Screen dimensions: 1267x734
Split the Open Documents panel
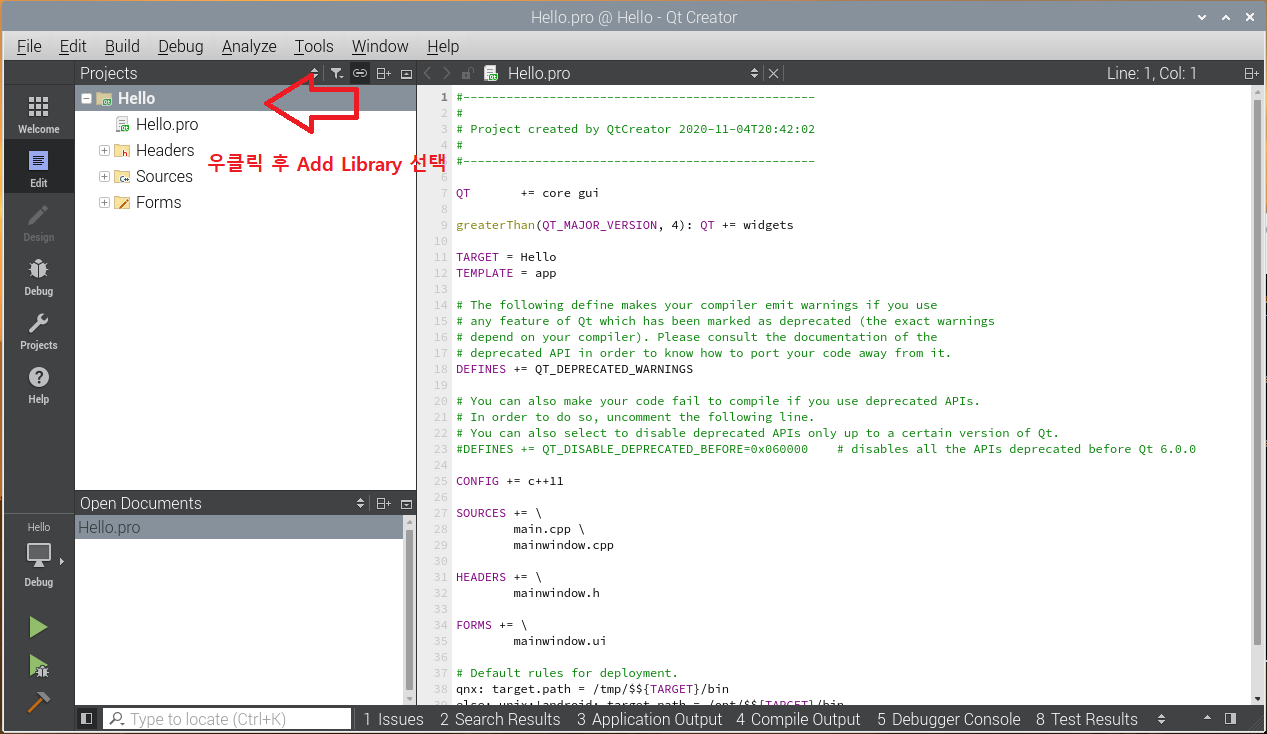pyautogui.click(x=384, y=503)
